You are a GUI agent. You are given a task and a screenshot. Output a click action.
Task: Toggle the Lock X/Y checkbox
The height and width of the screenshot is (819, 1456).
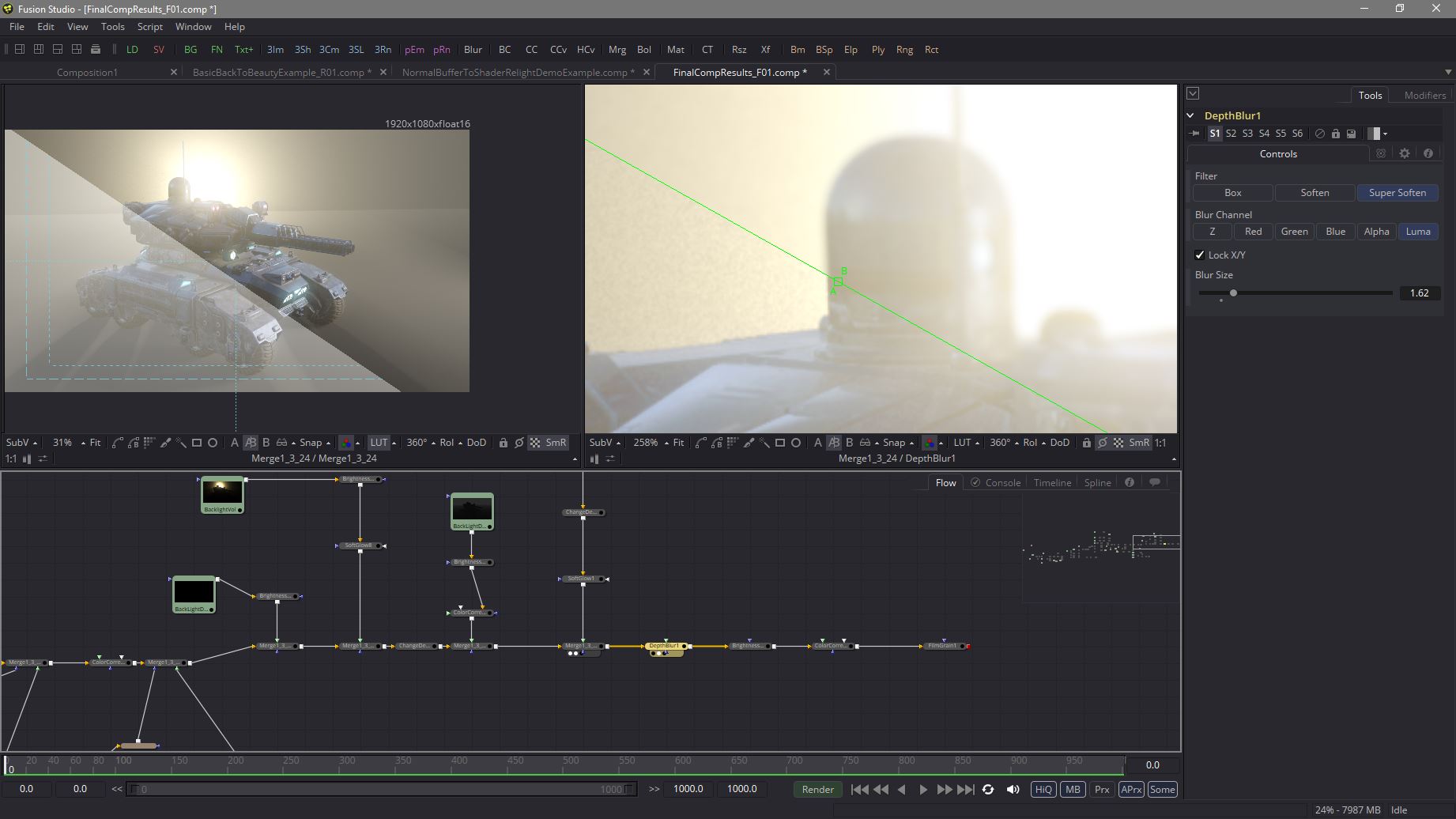coord(1200,255)
